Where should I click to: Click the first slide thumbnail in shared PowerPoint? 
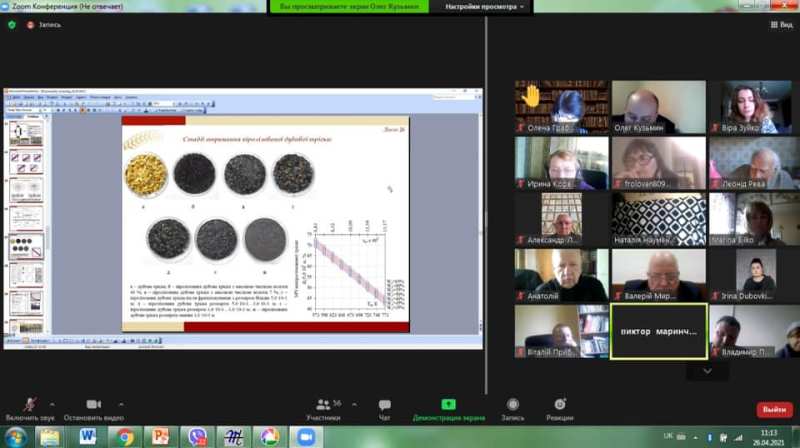coord(26,134)
